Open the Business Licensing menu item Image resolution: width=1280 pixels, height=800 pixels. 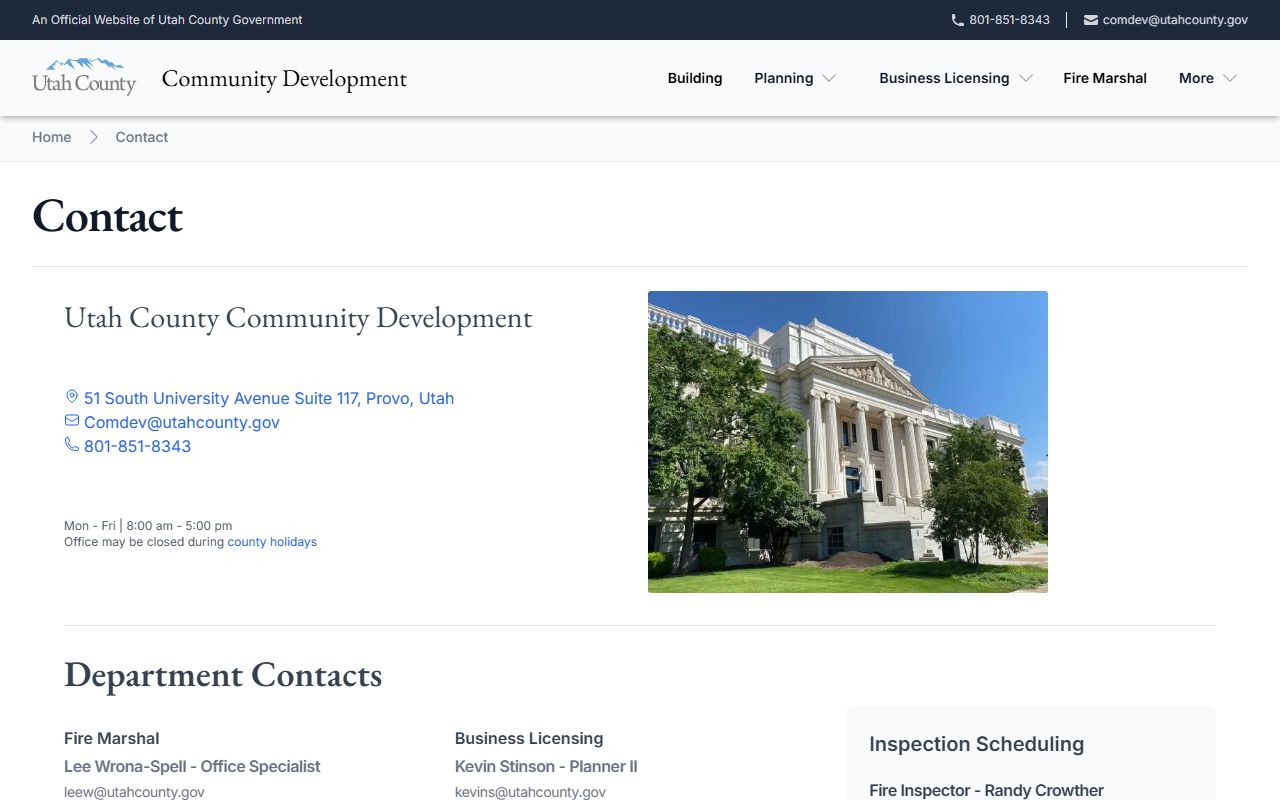click(944, 78)
